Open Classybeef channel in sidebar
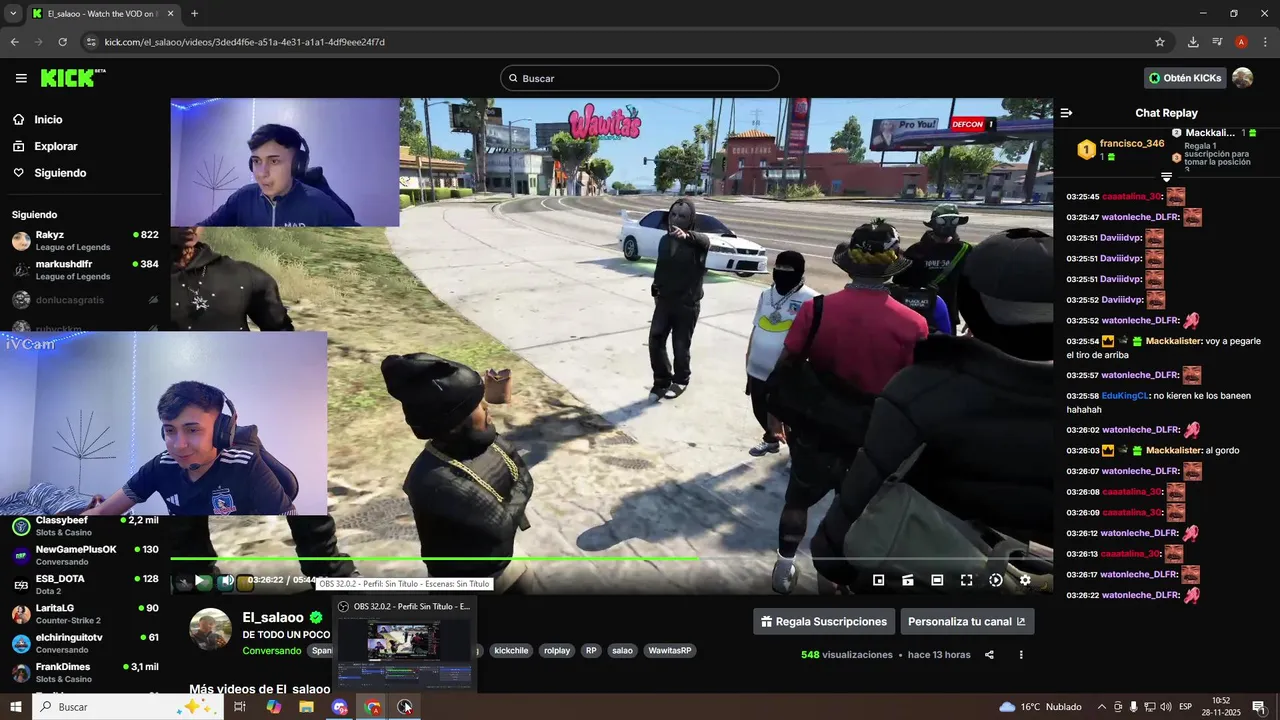Screen dimensions: 1280x720 coord(85,526)
